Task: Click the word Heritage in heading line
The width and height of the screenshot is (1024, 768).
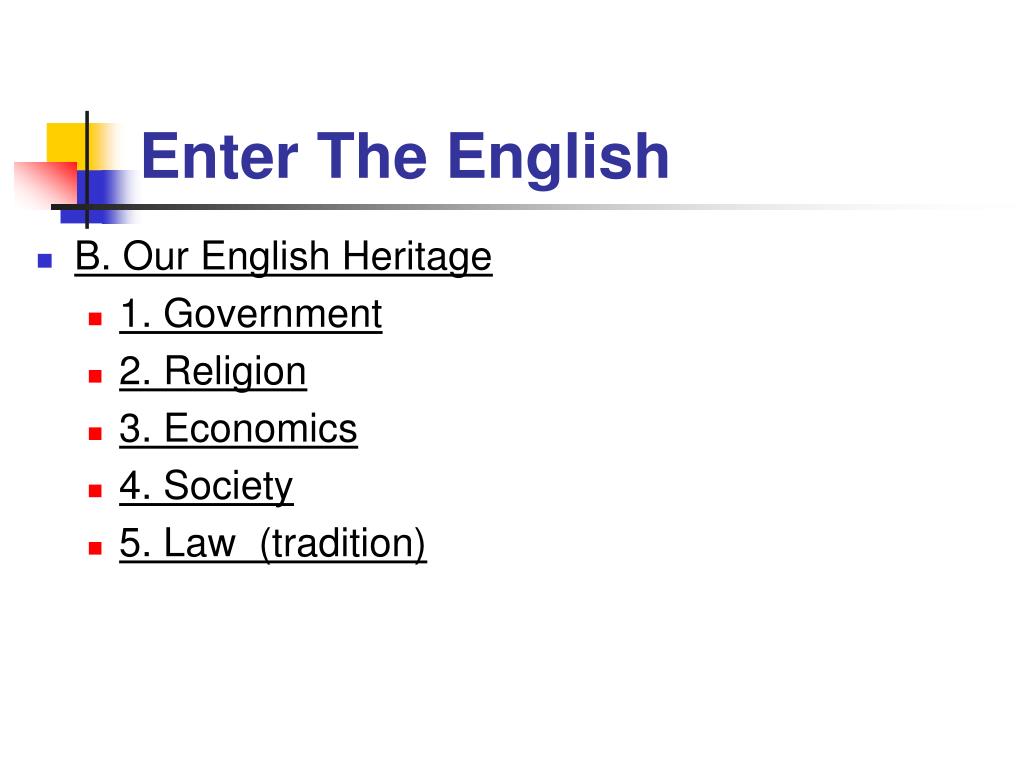Action: click(417, 257)
